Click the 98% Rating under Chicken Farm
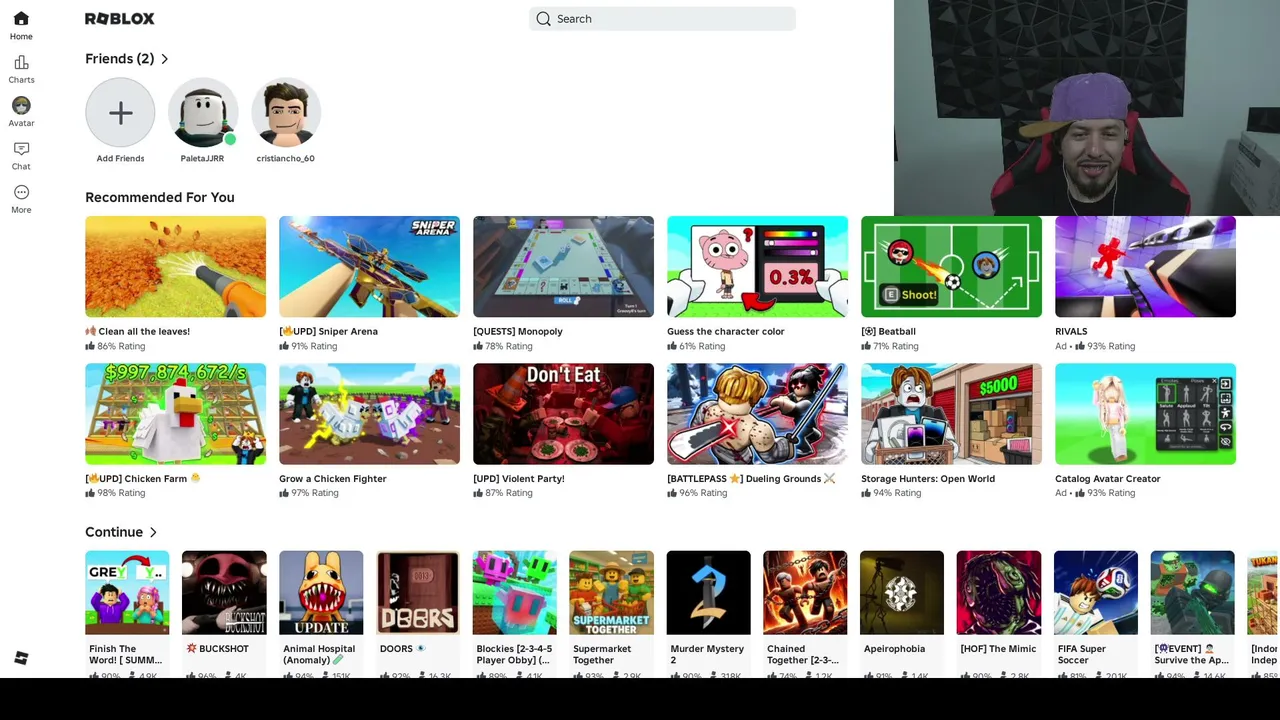Screen dimensions: 1280x720 point(115,493)
